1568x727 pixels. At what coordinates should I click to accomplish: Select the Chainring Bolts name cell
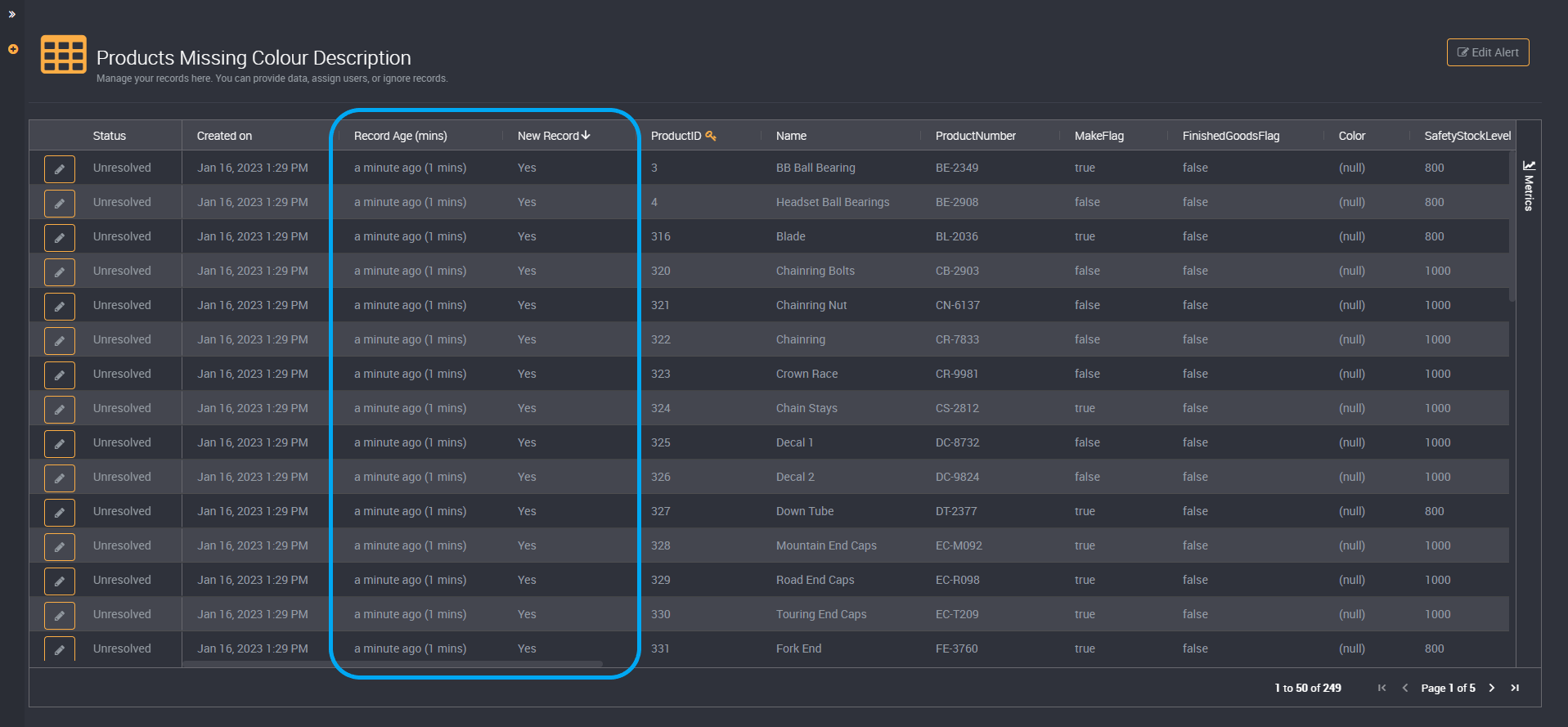pyautogui.click(x=815, y=271)
